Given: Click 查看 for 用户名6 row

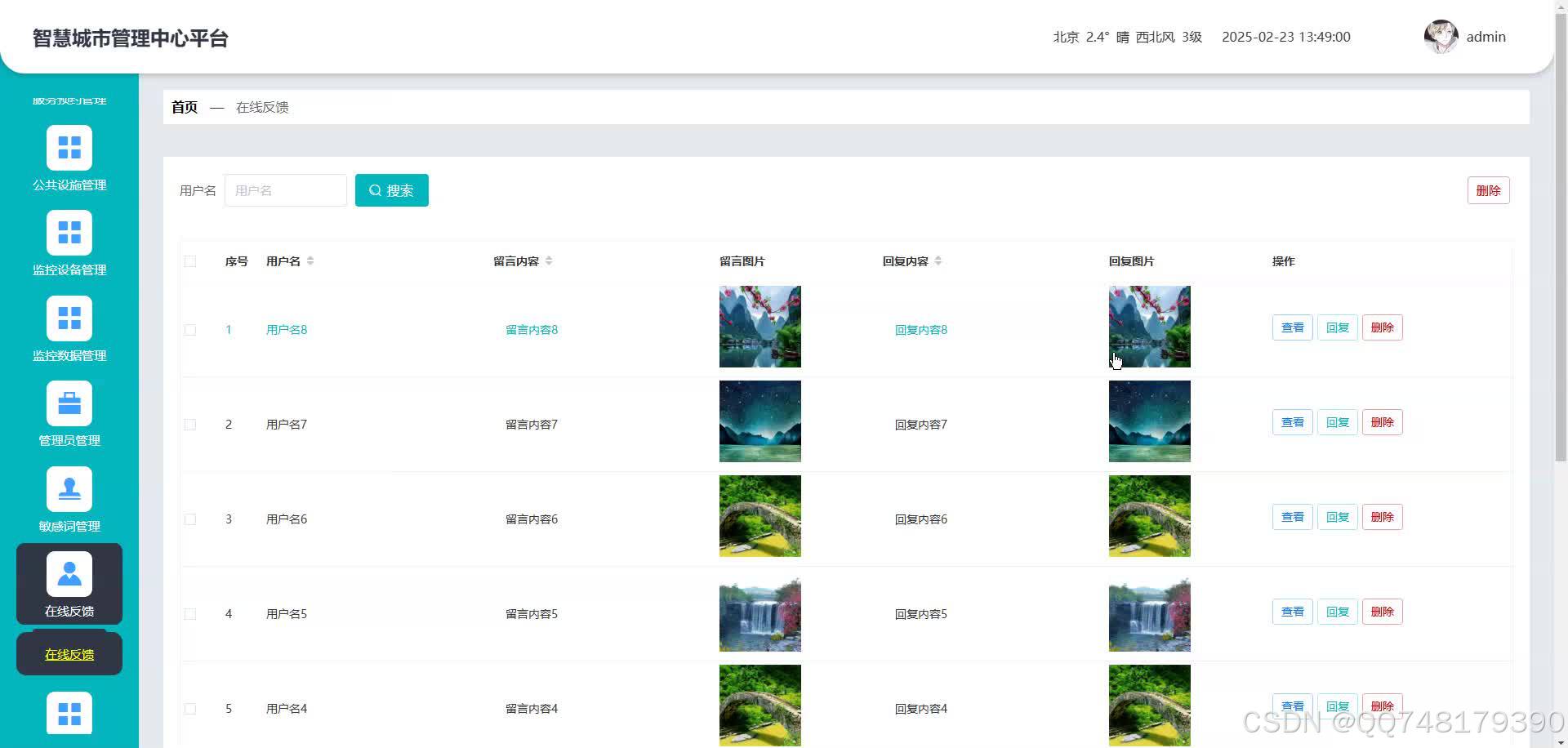Looking at the screenshot, I should click(1293, 517).
